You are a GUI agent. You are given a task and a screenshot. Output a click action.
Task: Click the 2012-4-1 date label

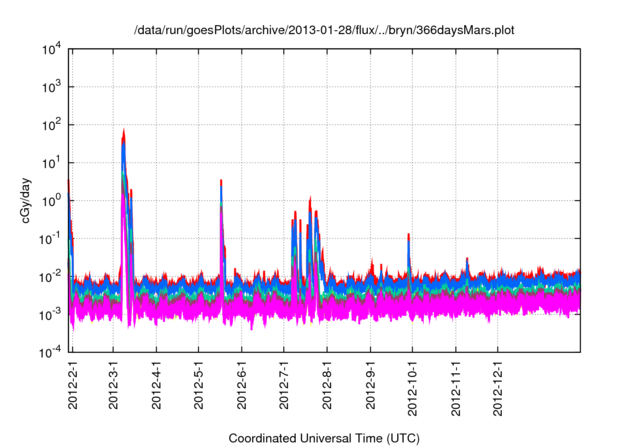pyautogui.click(x=156, y=385)
